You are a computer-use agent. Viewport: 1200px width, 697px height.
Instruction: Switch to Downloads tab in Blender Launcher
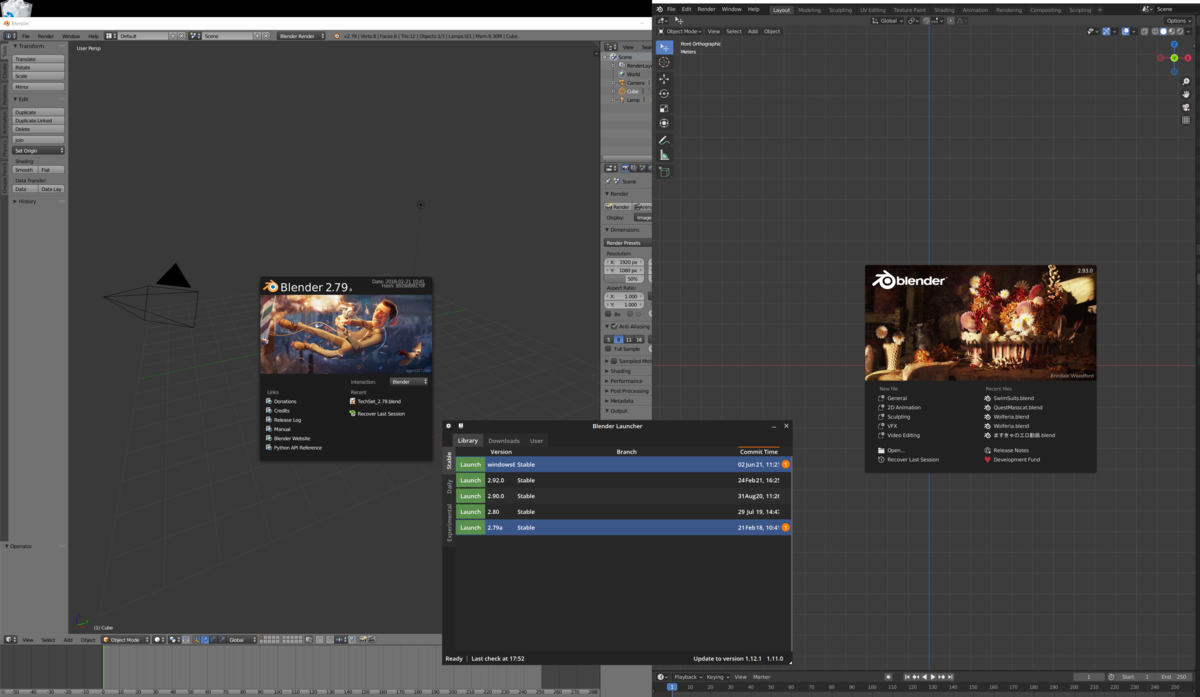504,441
